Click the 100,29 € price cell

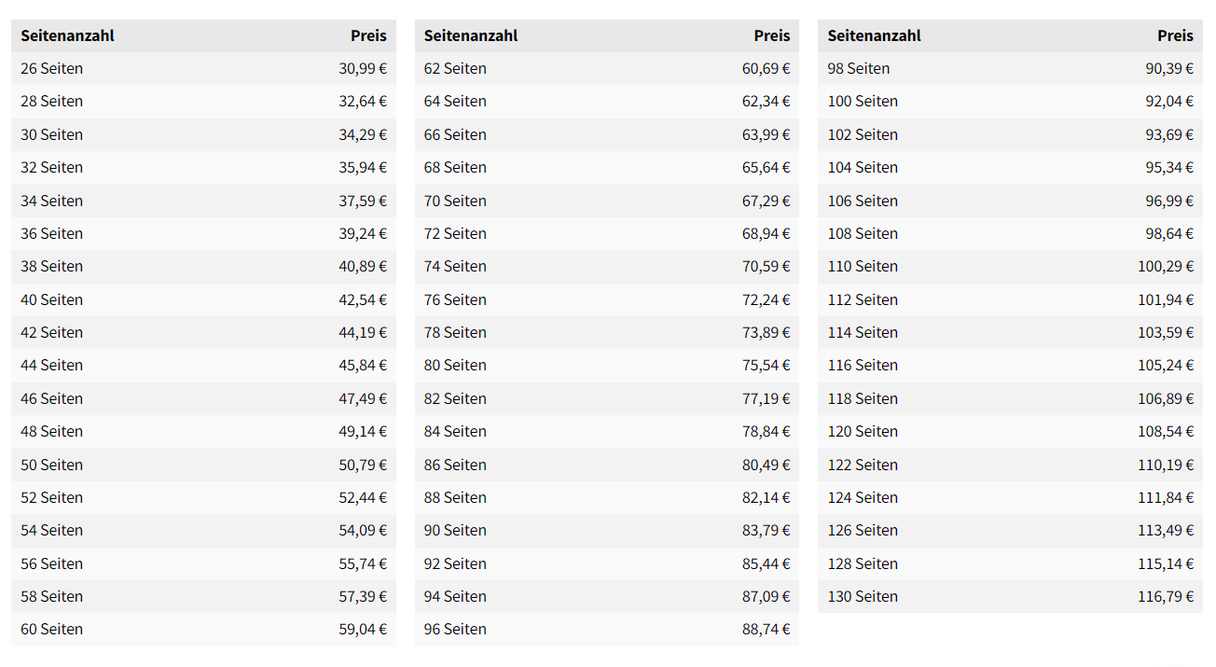[1165, 266]
